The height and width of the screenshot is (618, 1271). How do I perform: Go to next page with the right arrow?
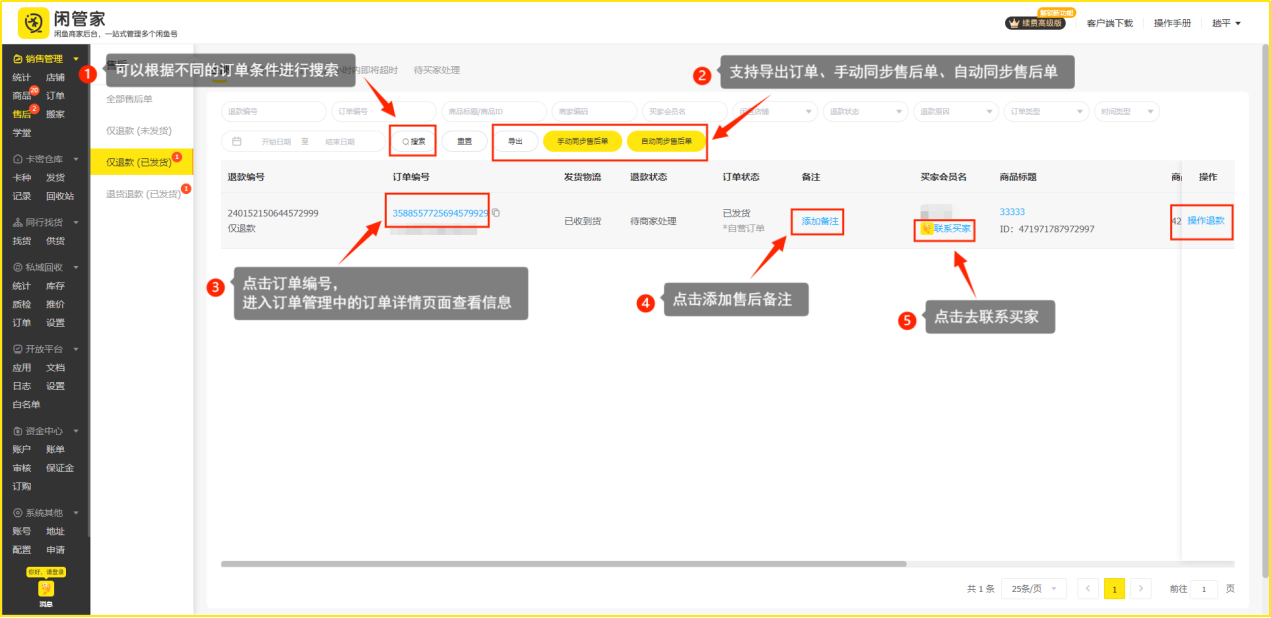1141,589
